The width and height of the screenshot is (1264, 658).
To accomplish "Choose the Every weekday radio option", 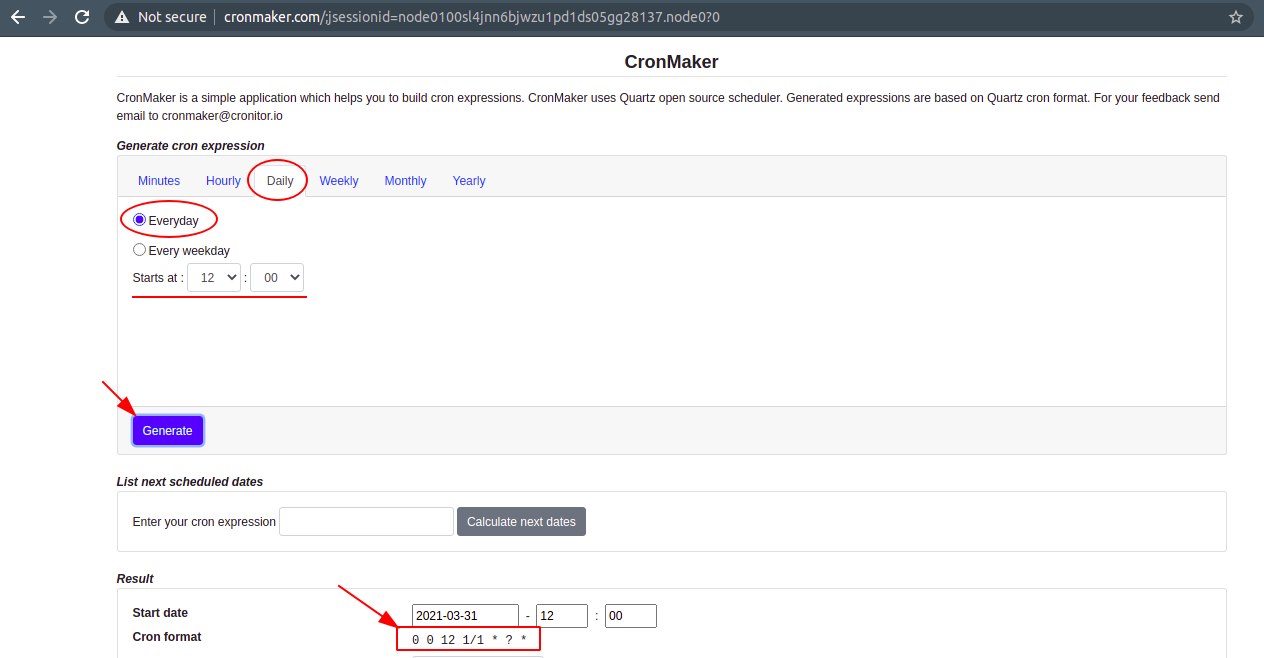I will pyautogui.click(x=140, y=250).
